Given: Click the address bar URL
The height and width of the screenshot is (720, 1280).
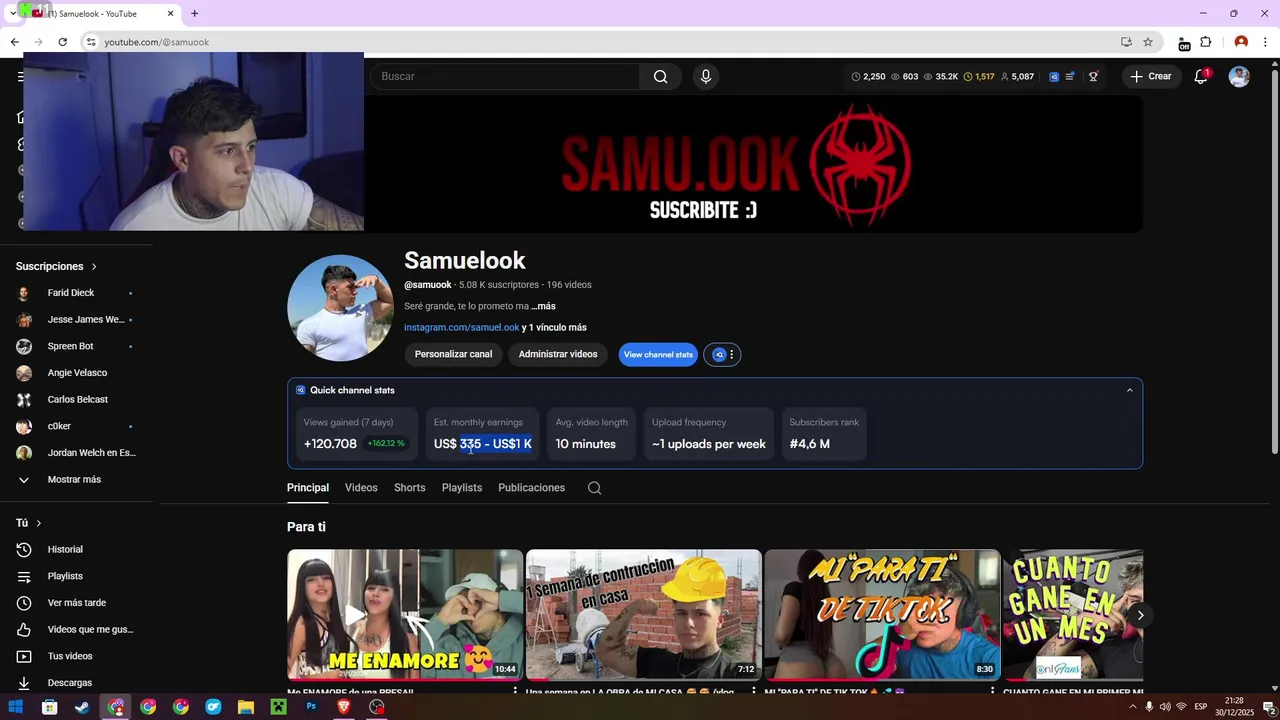Looking at the screenshot, I should pyautogui.click(x=157, y=42).
